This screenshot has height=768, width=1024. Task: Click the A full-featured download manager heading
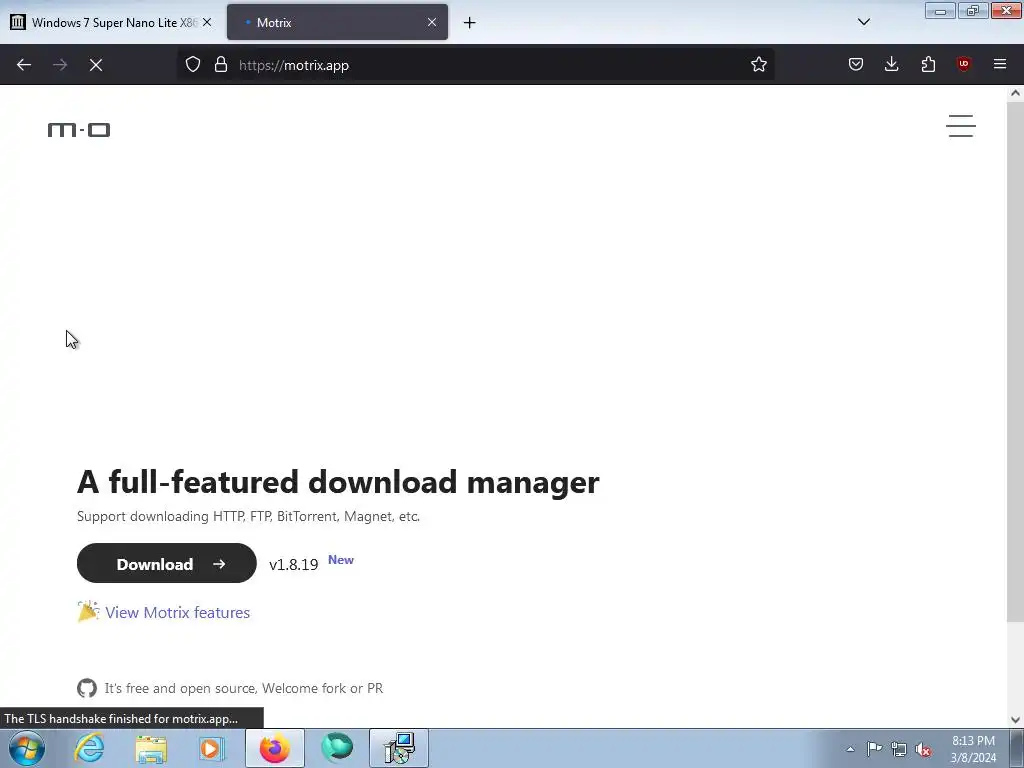[x=338, y=482]
